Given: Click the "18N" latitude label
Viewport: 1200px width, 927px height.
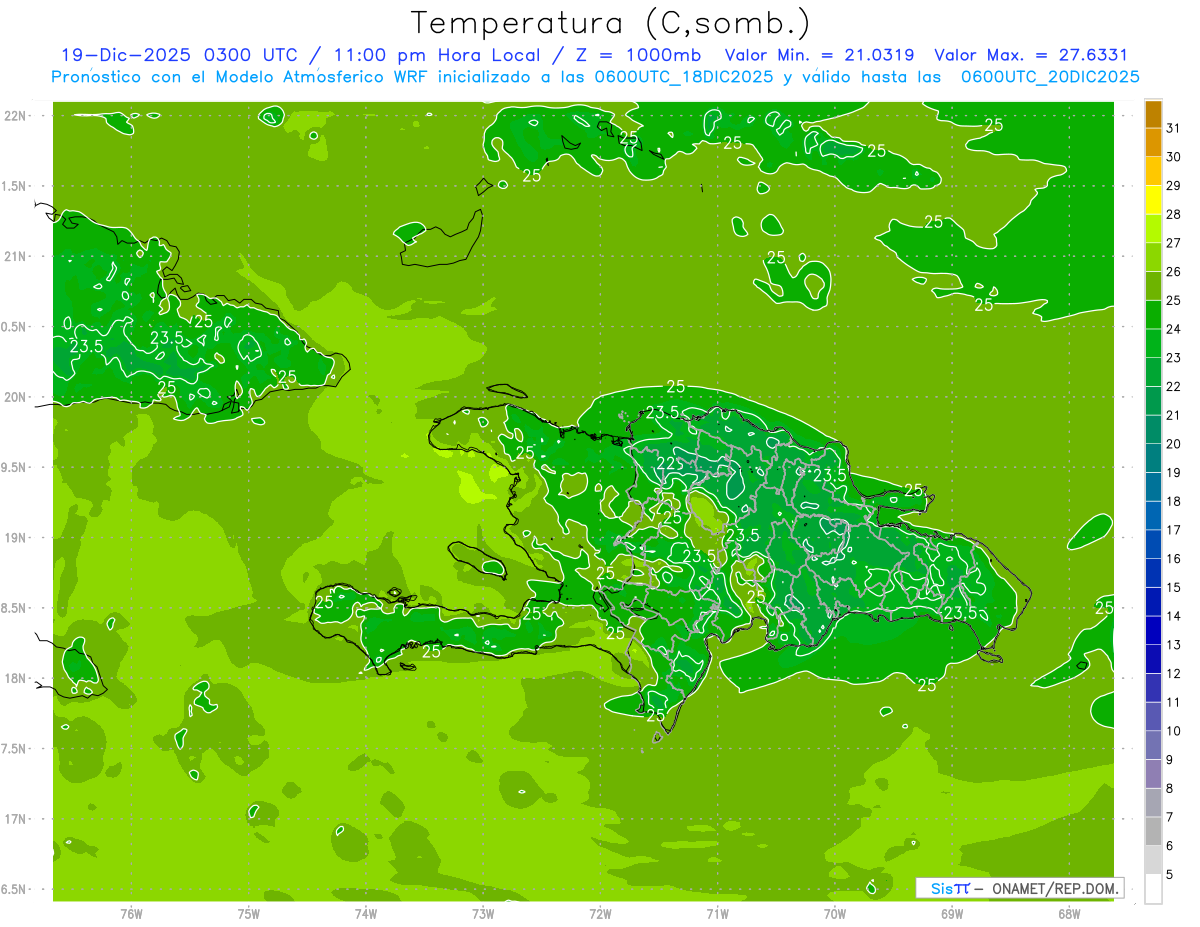Looking at the screenshot, I should click(15, 678).
